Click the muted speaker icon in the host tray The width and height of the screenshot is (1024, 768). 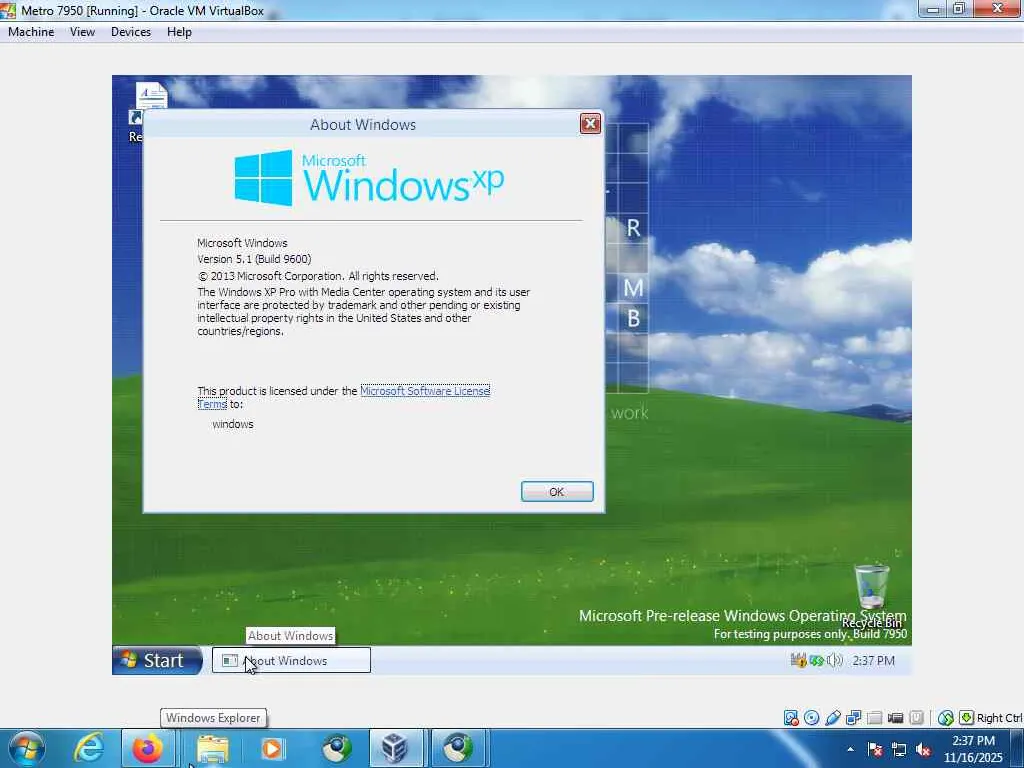[x=923, y=749]
